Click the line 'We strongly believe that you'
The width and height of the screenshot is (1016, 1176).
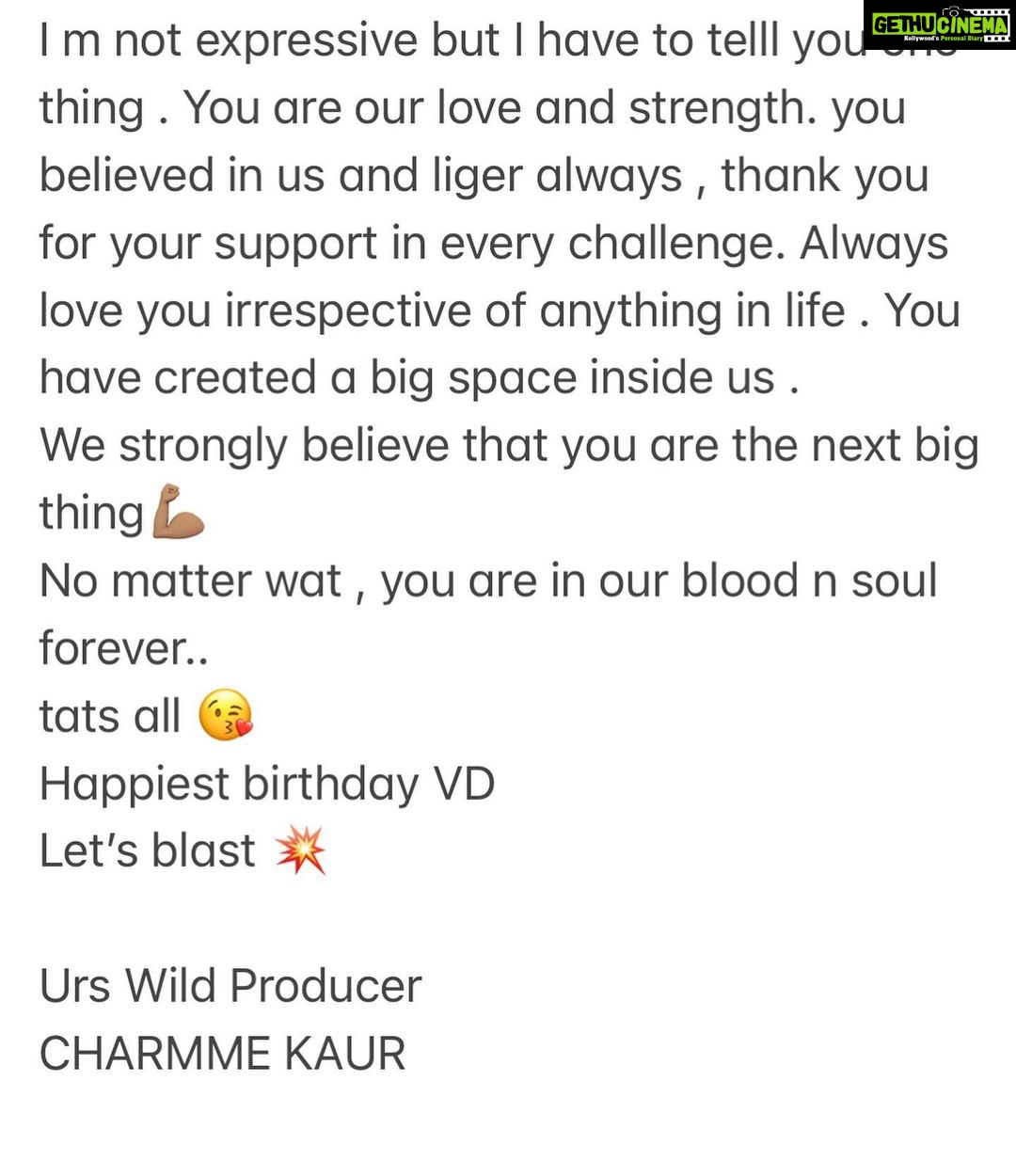pyautogui.click(x=509, y=446)
